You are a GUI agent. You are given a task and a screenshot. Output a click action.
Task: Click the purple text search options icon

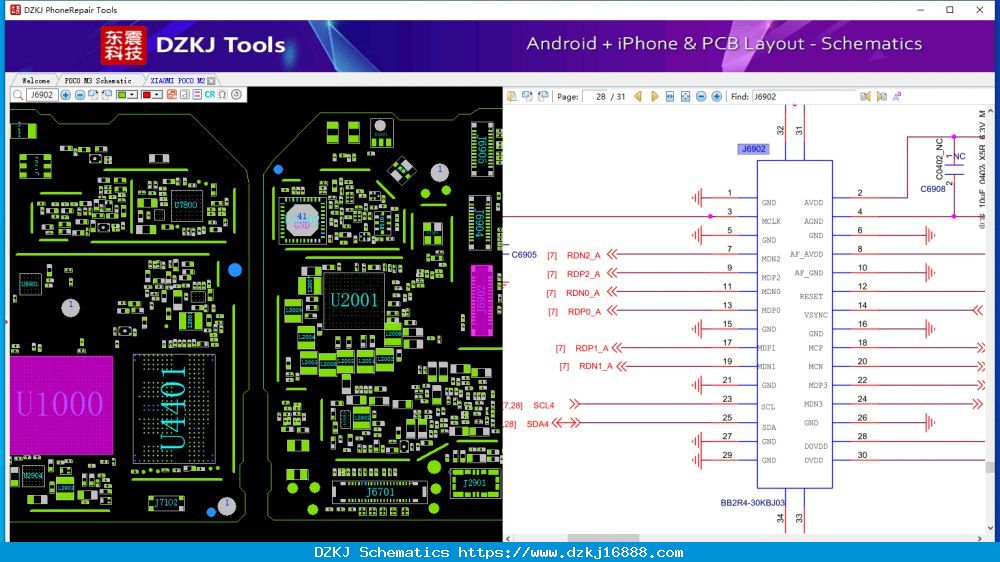coord(897,96)
